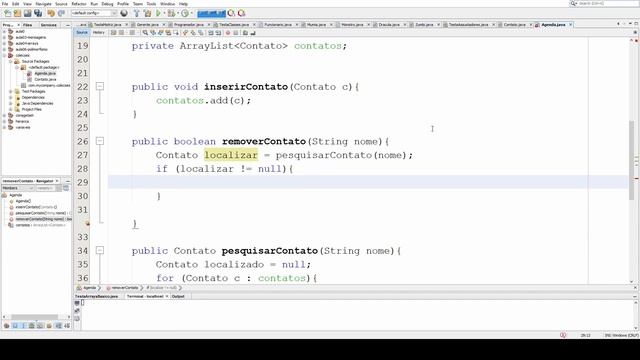The image size is (640, 360).
Task: Open the Navigate menu
Action: tap(43, 4)
